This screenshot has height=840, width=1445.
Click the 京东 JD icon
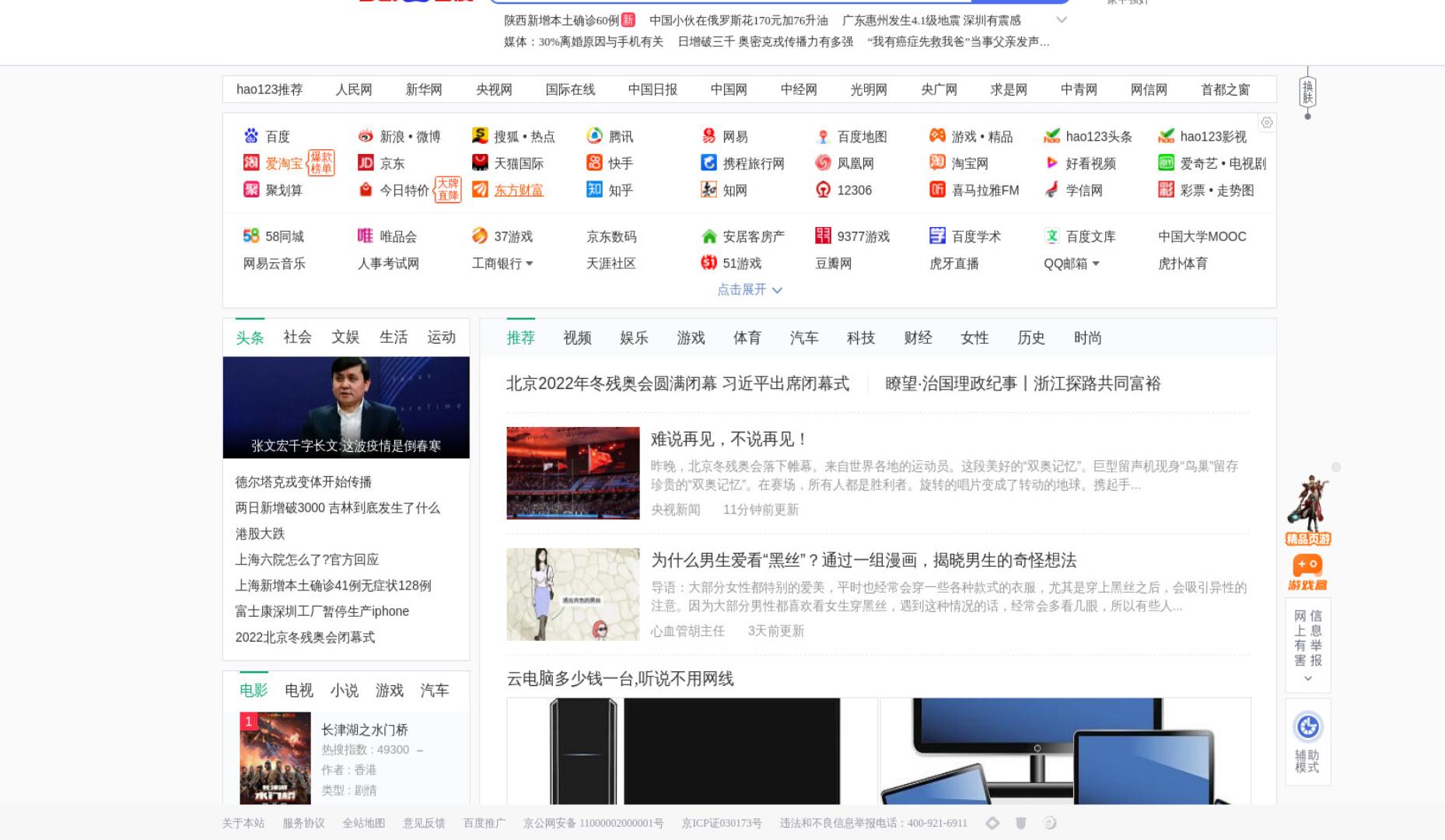click(365, 163)
